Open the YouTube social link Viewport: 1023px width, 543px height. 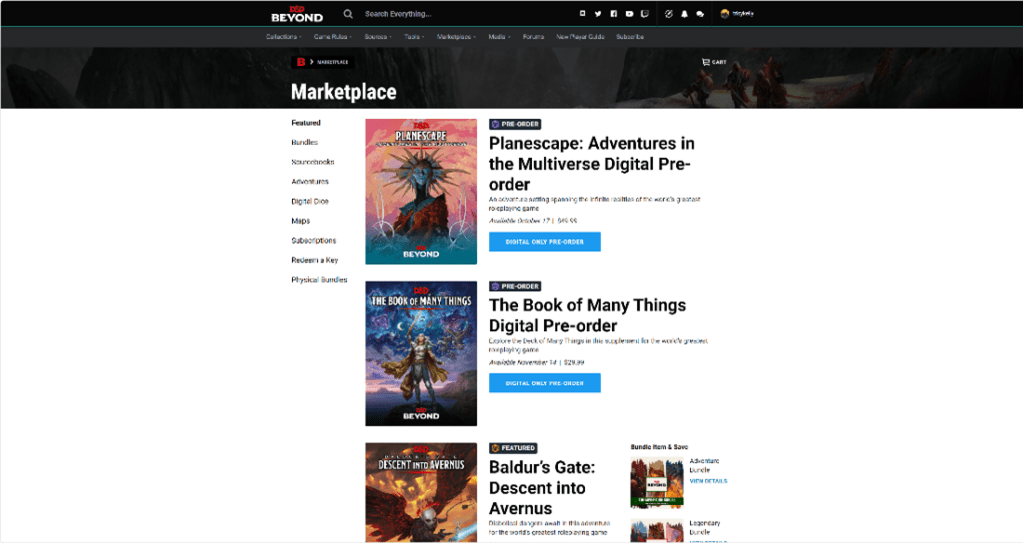point(629,14)
